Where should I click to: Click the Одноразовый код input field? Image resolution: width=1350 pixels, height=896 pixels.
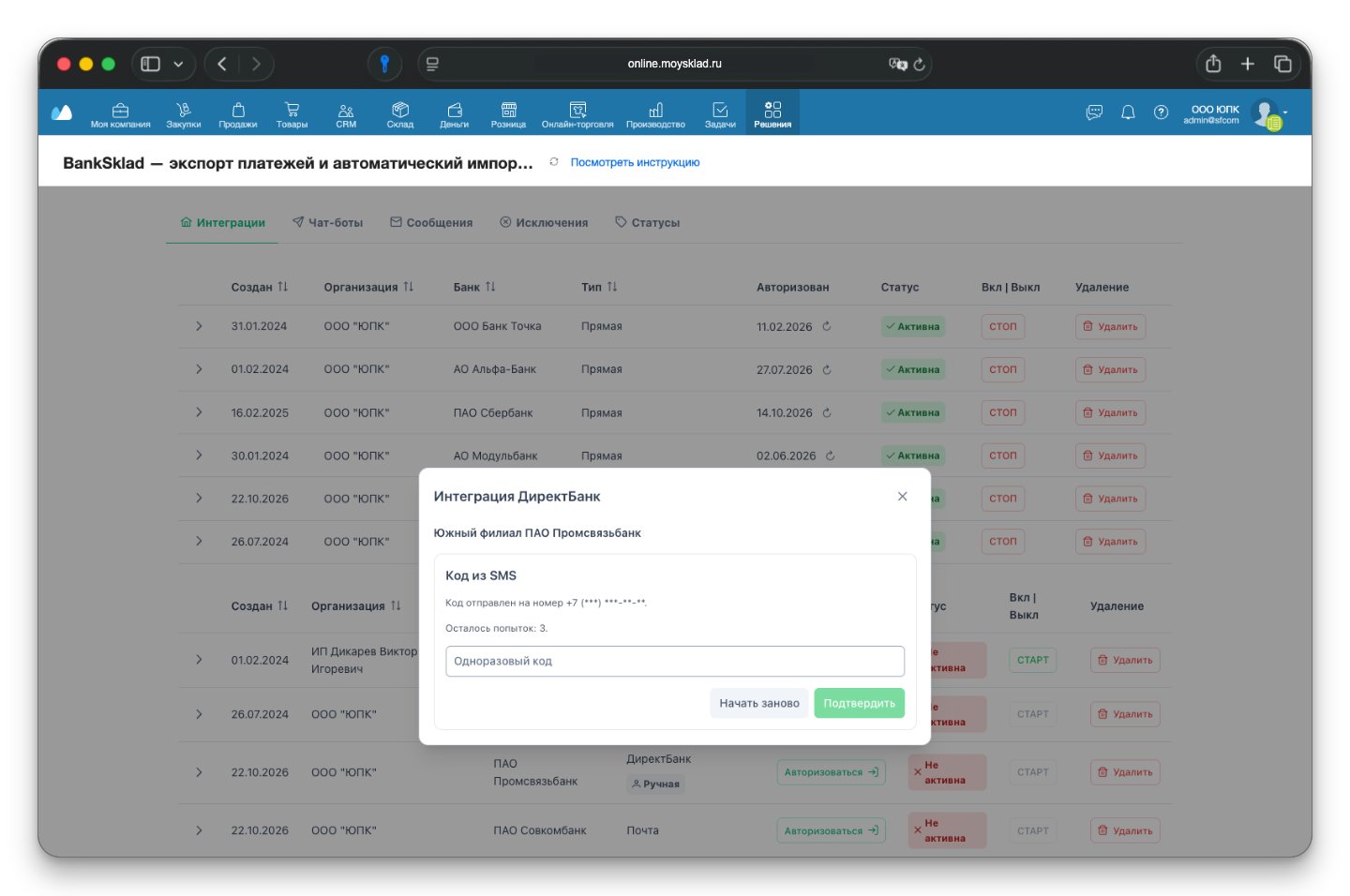click(x=675, y=661)
